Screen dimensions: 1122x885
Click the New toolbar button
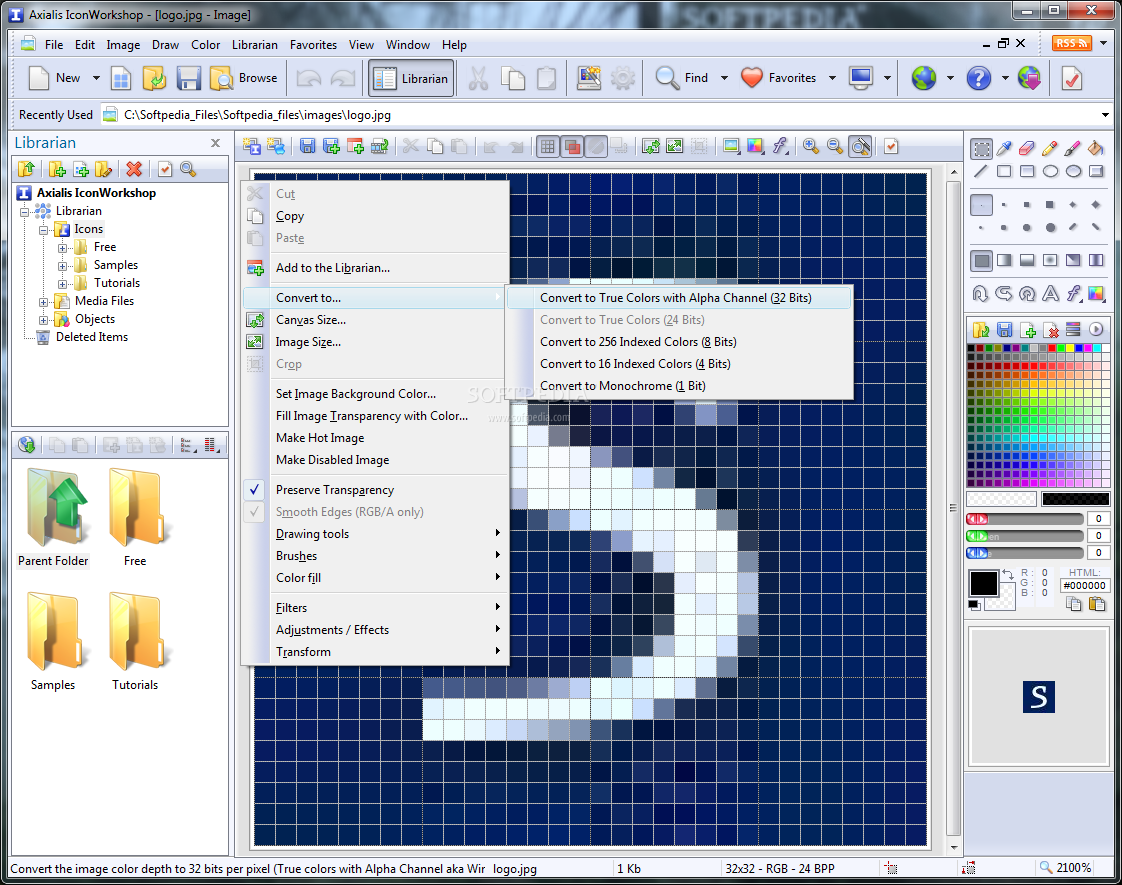(x=55, y=78)
